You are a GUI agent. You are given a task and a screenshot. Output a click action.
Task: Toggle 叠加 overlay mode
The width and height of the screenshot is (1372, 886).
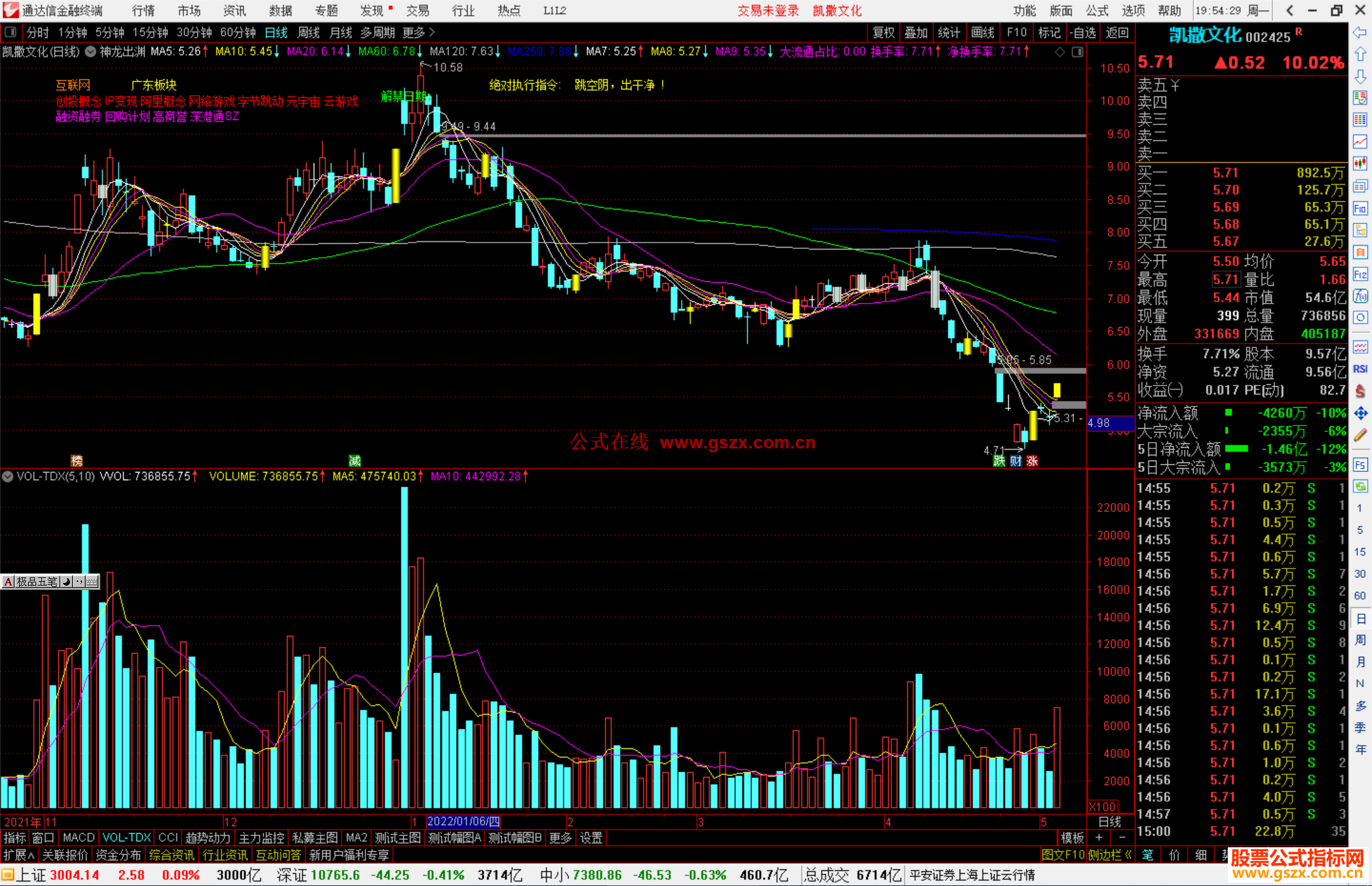[916, 32]
